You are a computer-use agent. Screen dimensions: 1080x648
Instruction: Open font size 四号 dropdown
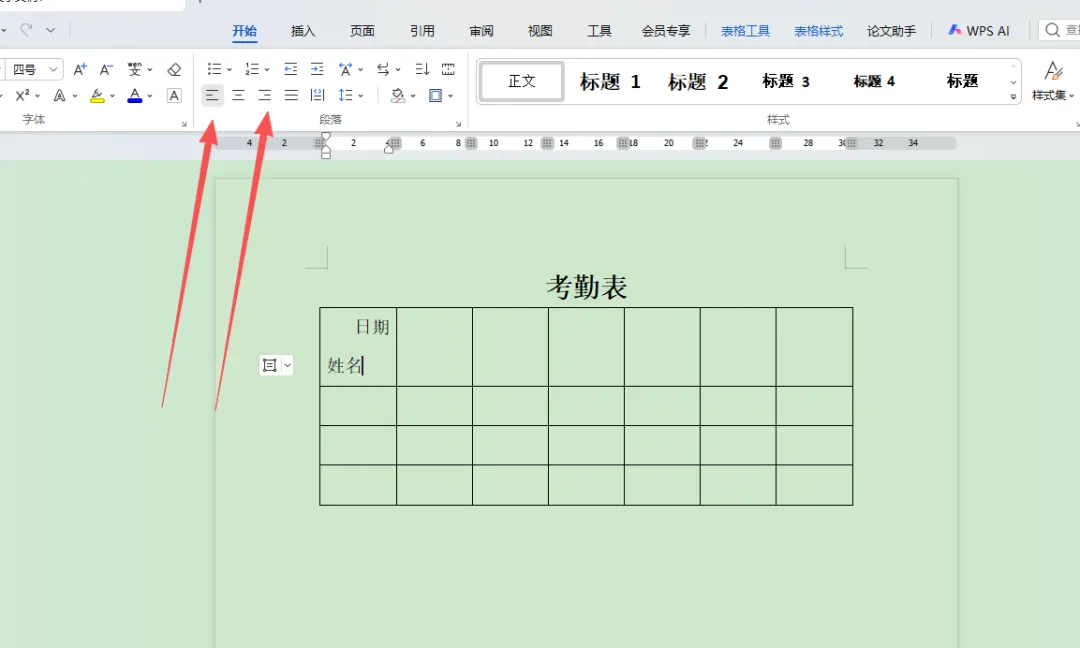[53, 70]
